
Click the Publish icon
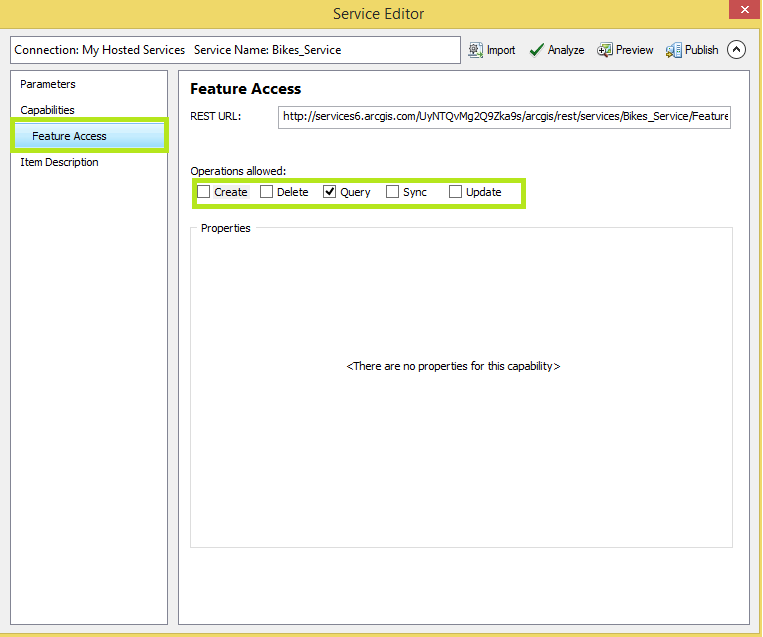click(x=674, y=50)
